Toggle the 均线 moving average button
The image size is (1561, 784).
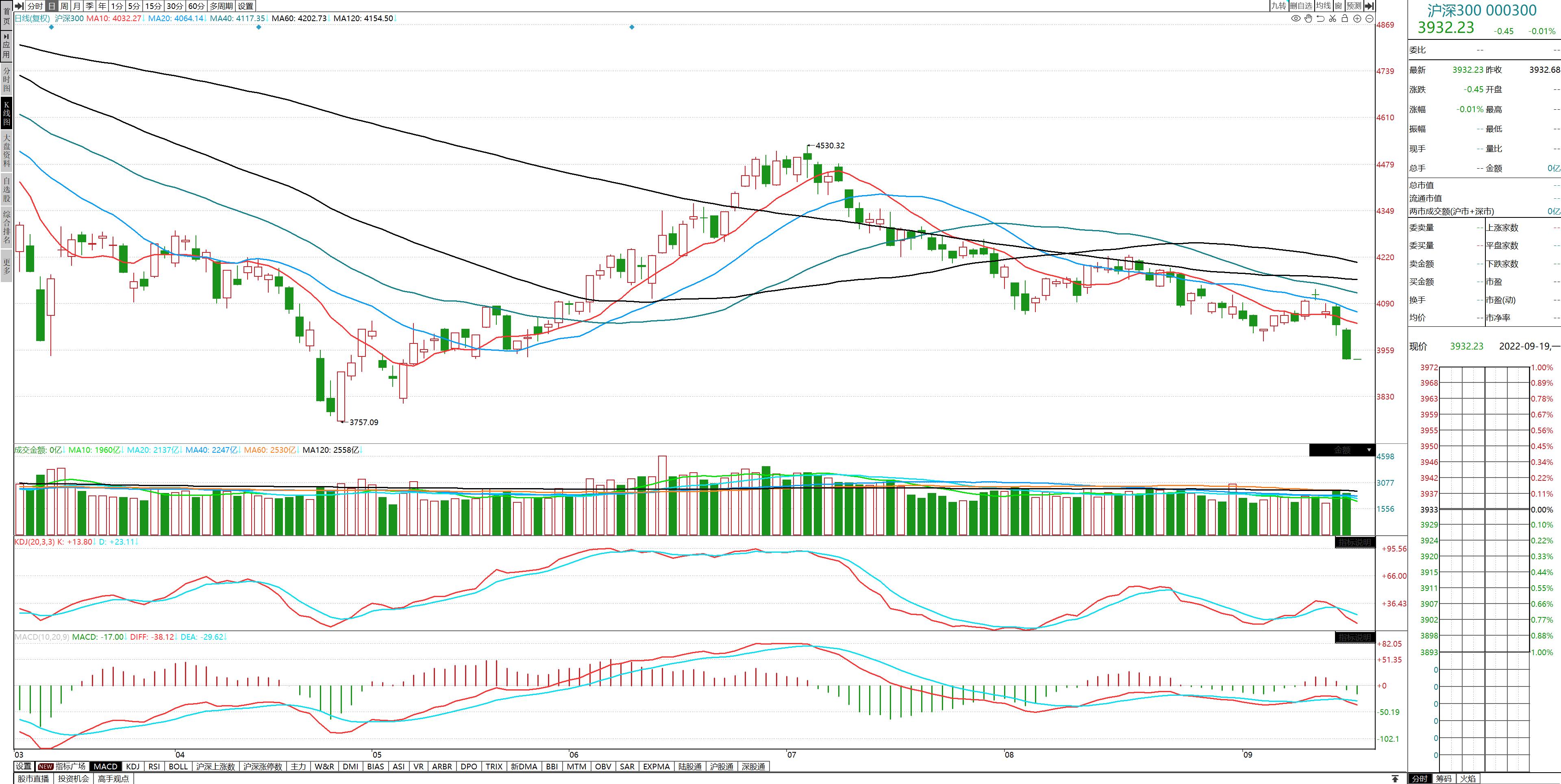(1324, 6)
